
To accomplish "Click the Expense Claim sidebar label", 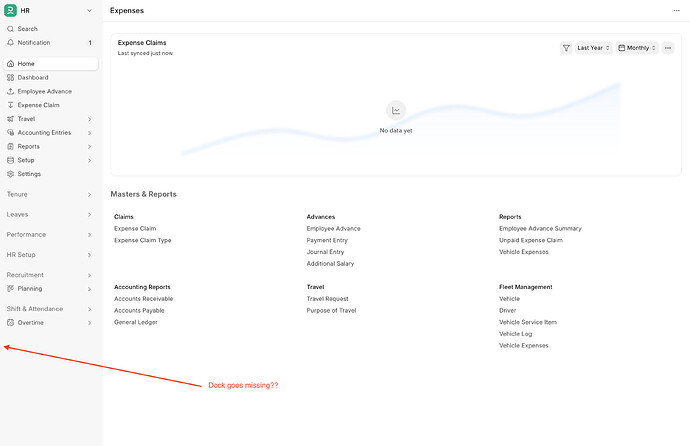I will pyautogui.click(x=38, y=105).
